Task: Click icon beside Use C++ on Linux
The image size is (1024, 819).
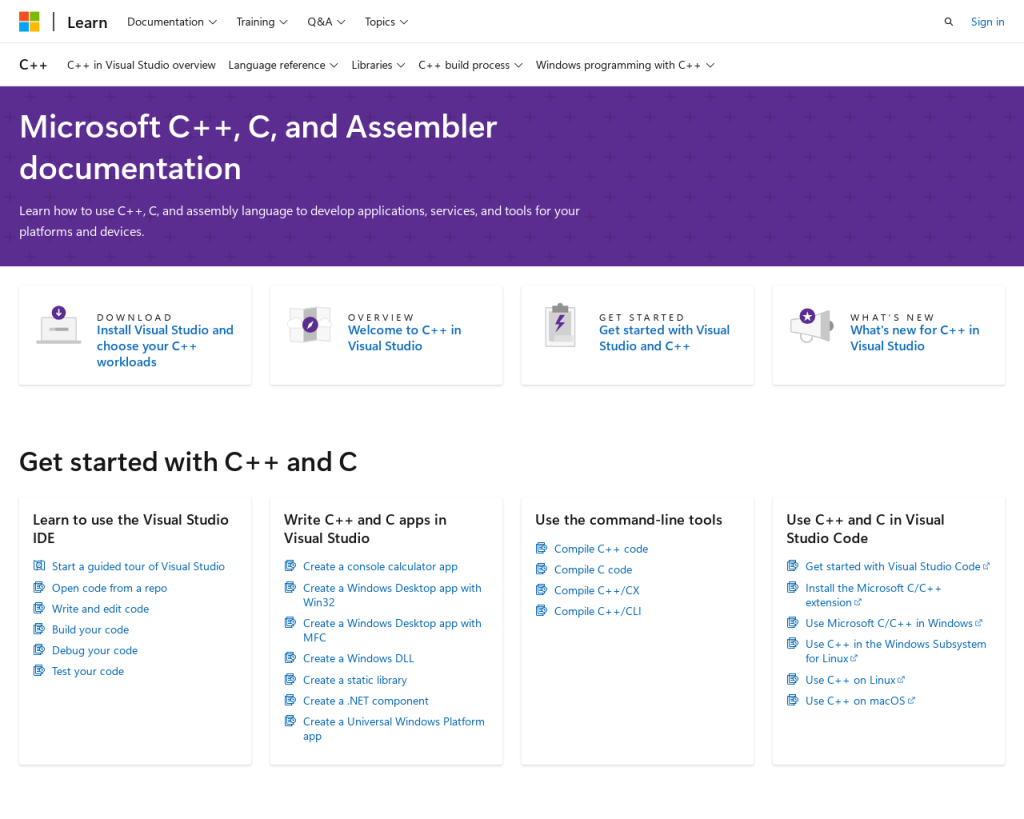Action: tap(792, 679)
